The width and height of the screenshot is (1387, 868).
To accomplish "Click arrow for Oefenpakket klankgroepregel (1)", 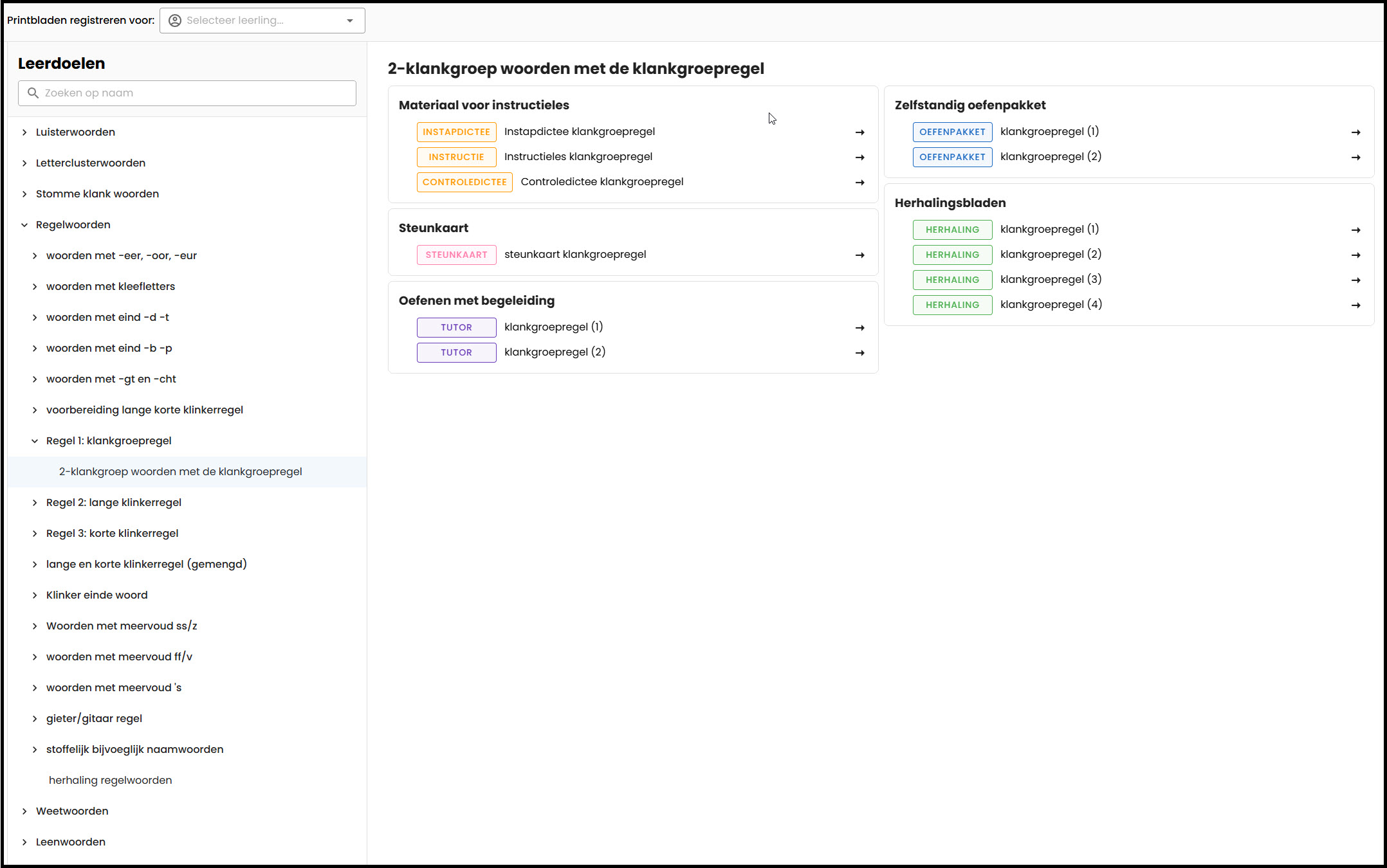I will click(x=1355, y=132).
